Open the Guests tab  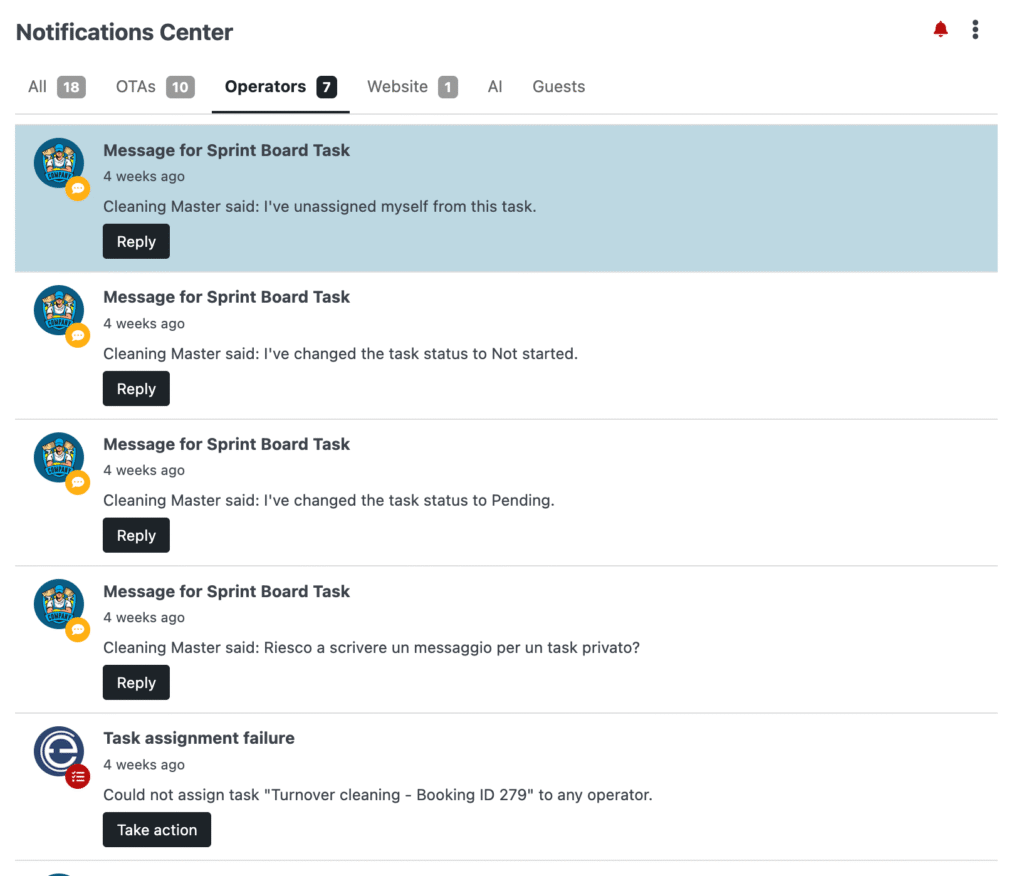click(x=558, y=87)
